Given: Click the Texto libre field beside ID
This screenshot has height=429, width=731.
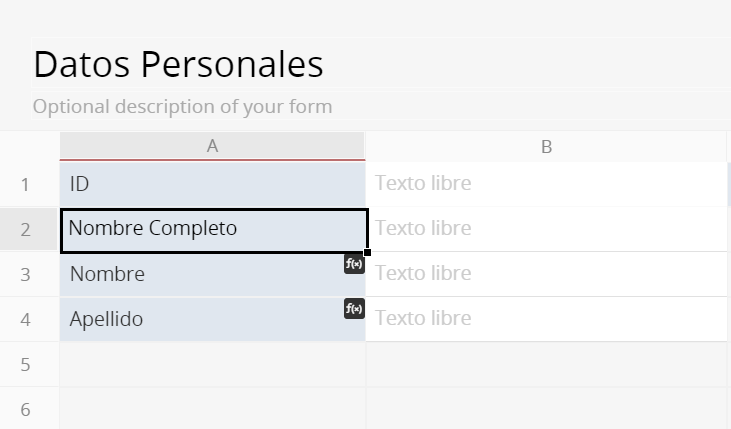Looking at the screenshot, I should tap(546, 184).
